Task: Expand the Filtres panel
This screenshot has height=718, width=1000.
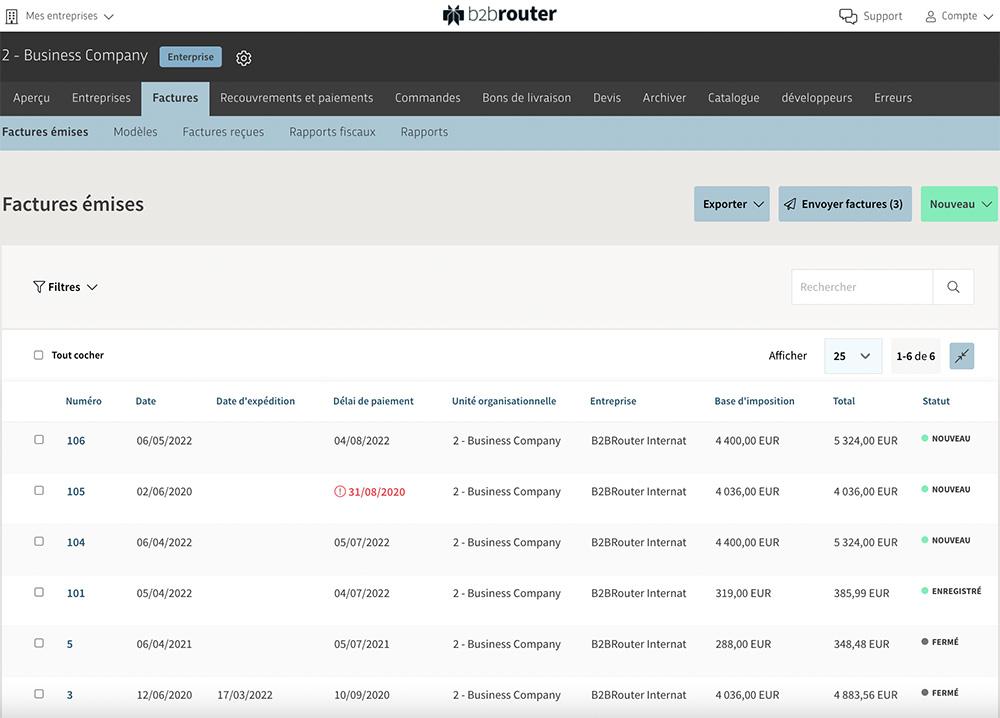Action: (x=66, y=287)
